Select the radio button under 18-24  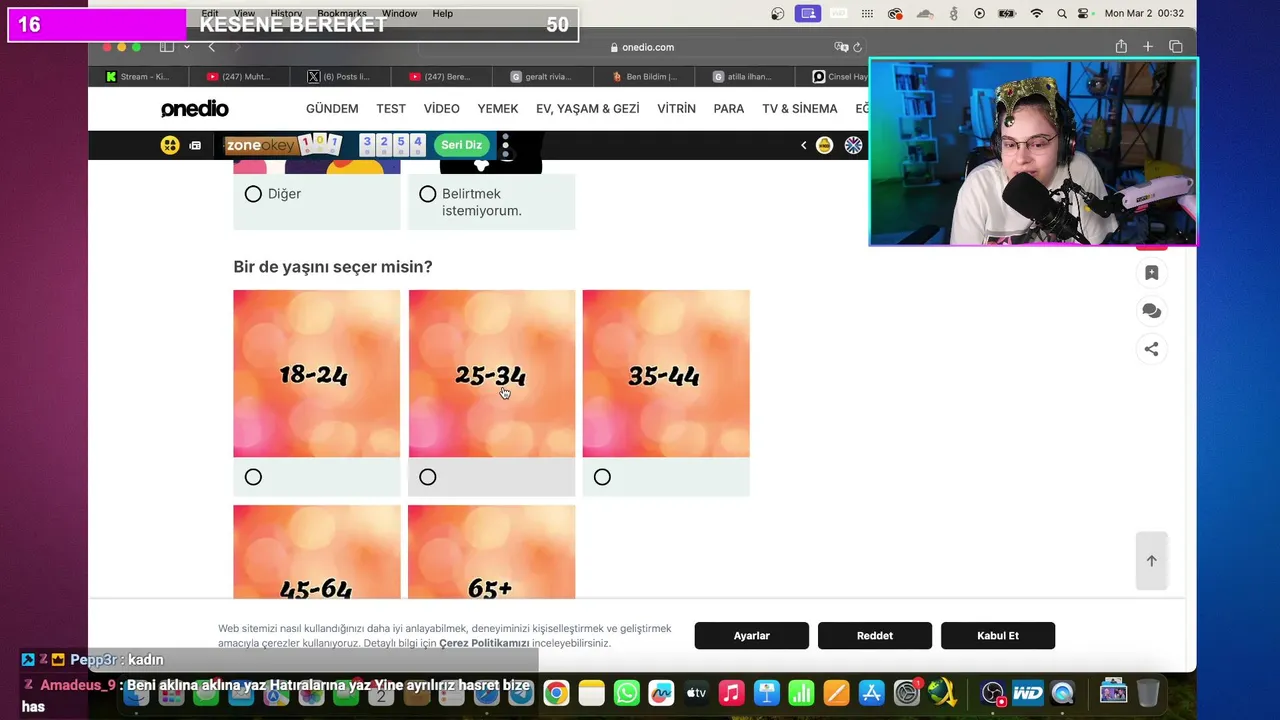click(x=253, y=477)
